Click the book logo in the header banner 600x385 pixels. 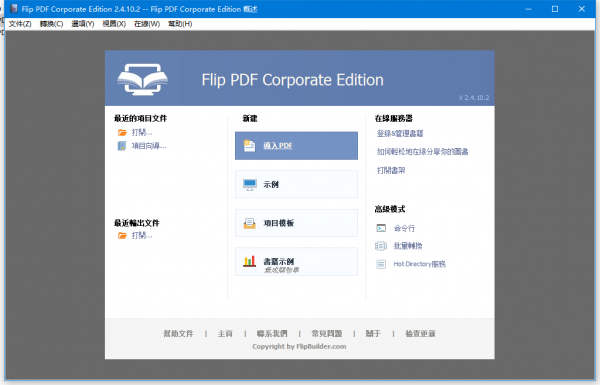click(142, 79)
